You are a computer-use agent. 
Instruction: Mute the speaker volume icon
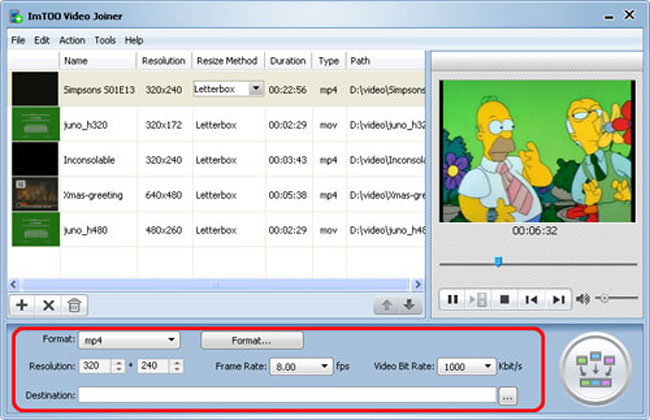click(583, 299)
